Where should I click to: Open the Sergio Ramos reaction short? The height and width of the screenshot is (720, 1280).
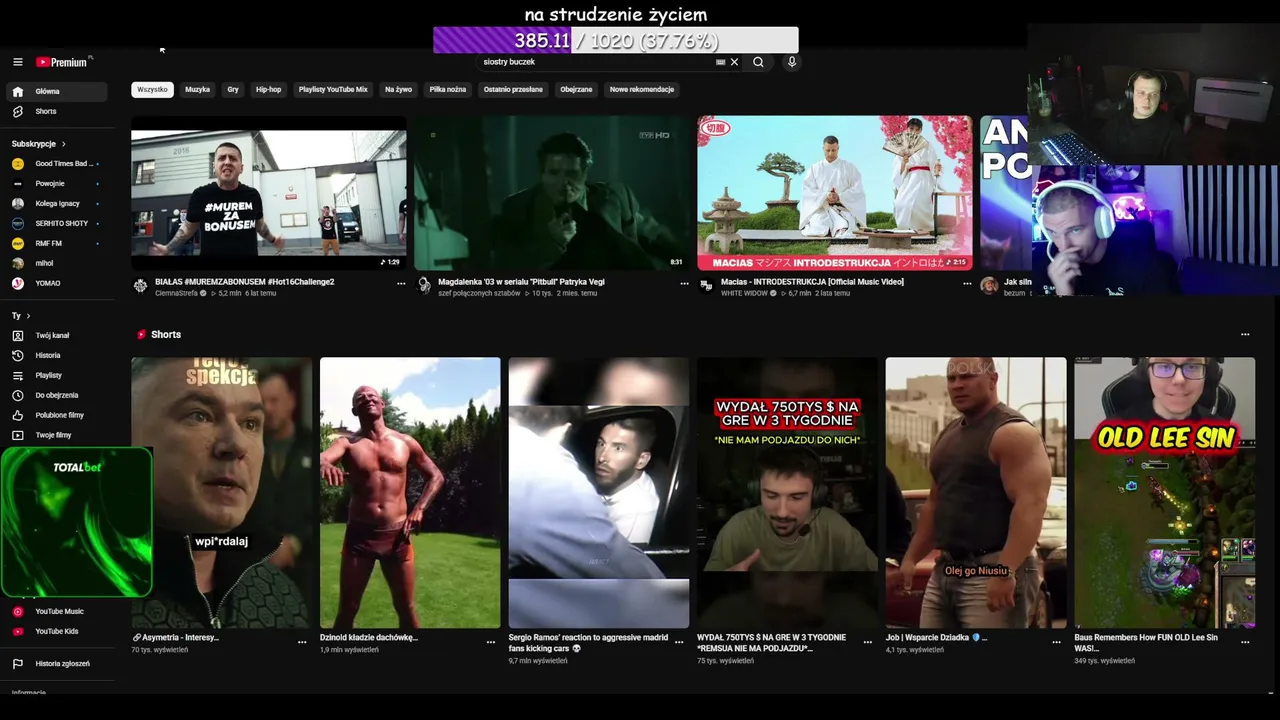click(x=598, y=493)
